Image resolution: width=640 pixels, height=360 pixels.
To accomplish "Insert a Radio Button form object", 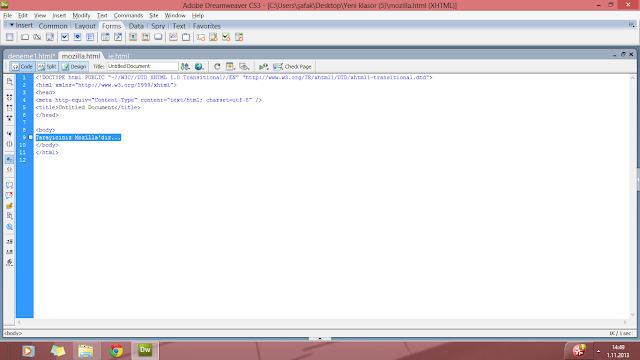I will click(x=77, y=37).
